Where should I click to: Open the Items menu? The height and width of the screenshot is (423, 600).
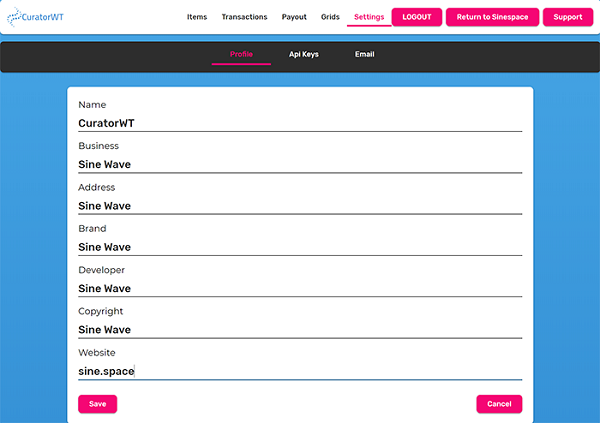197,17
